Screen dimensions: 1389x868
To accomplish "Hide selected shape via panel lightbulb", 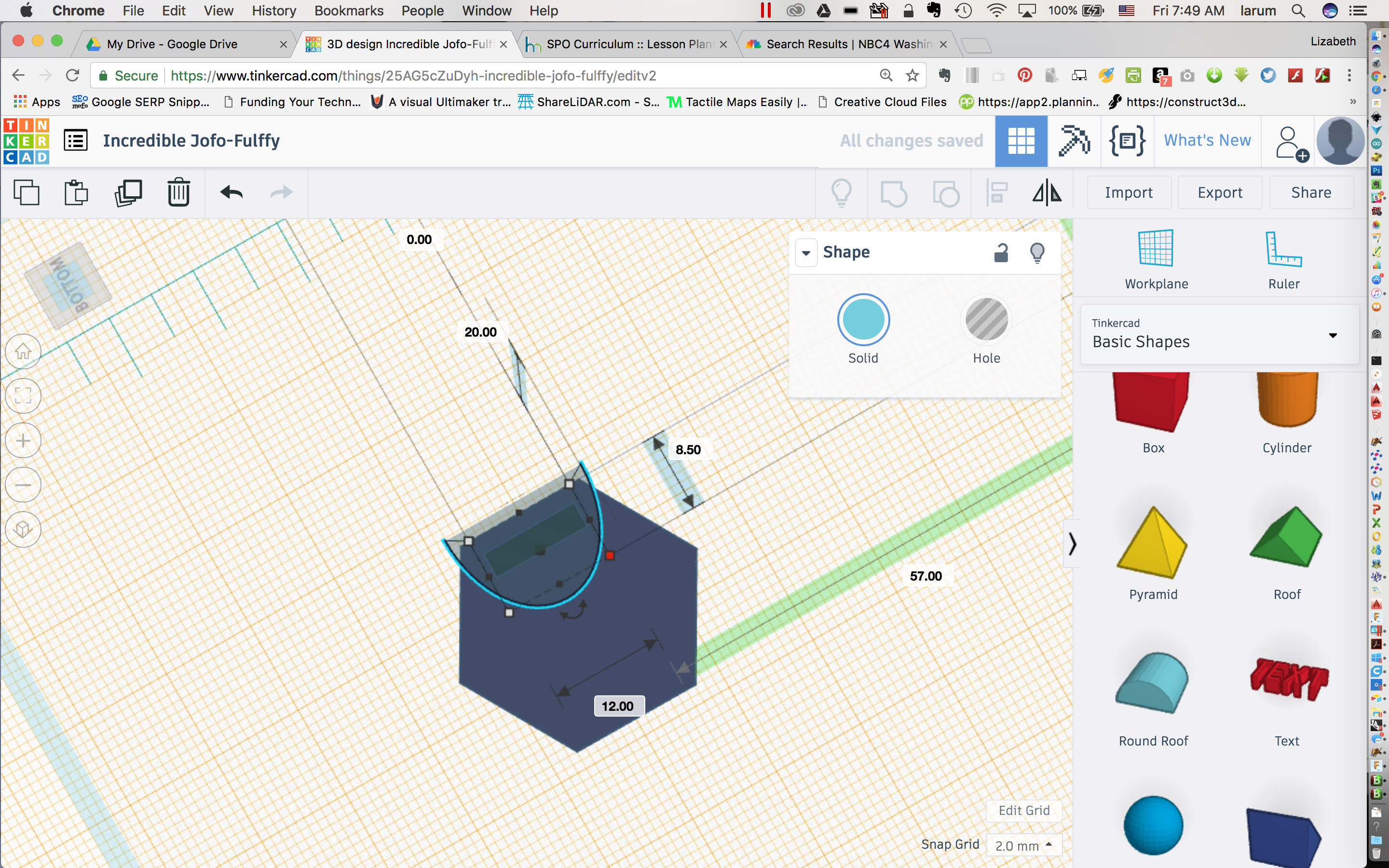I will coord(1037,252).
